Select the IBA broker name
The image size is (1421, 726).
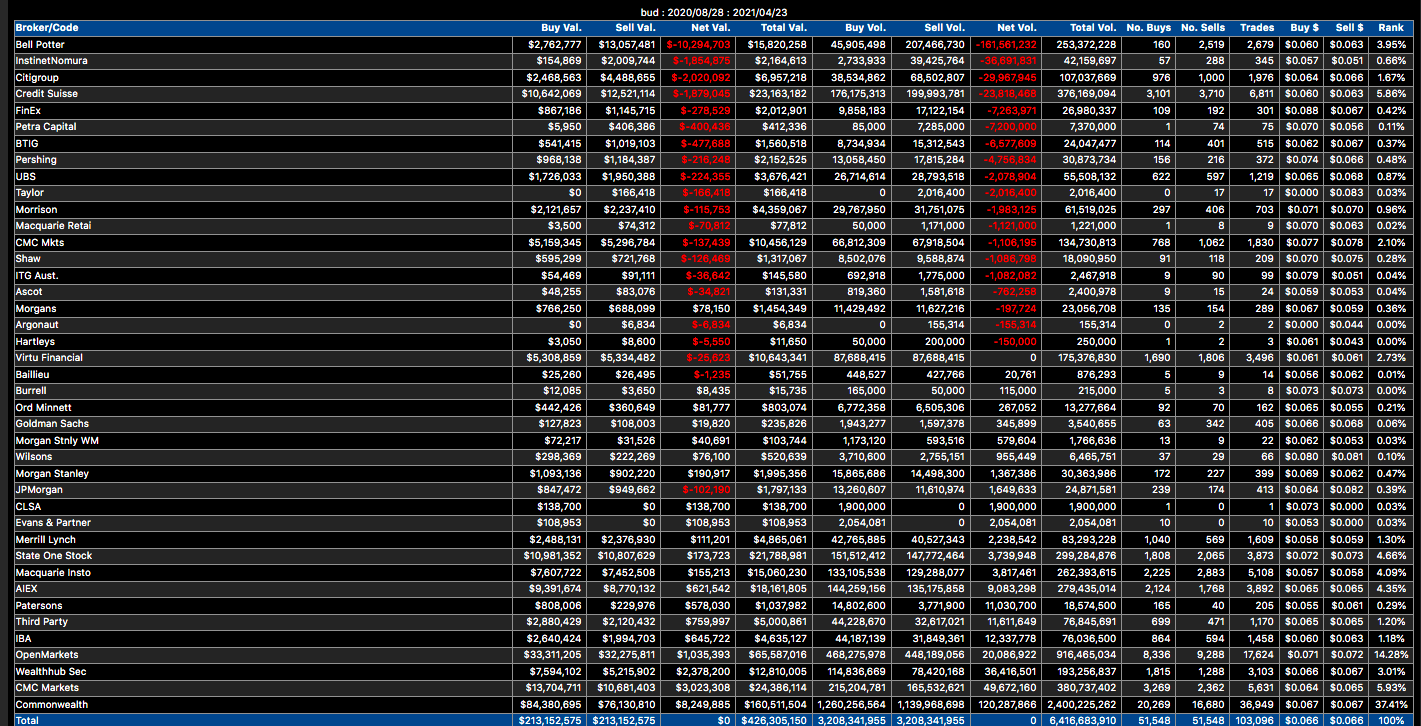23,638
